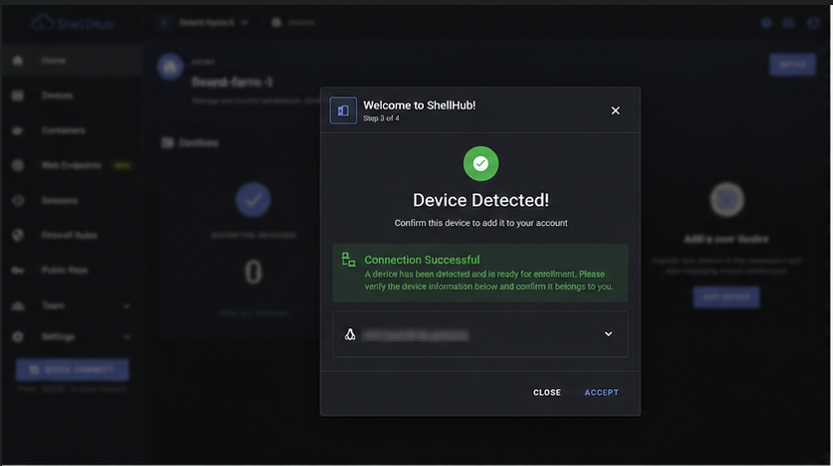Click the Public Keys key icon
833x466 pixels.
(18, 270)
